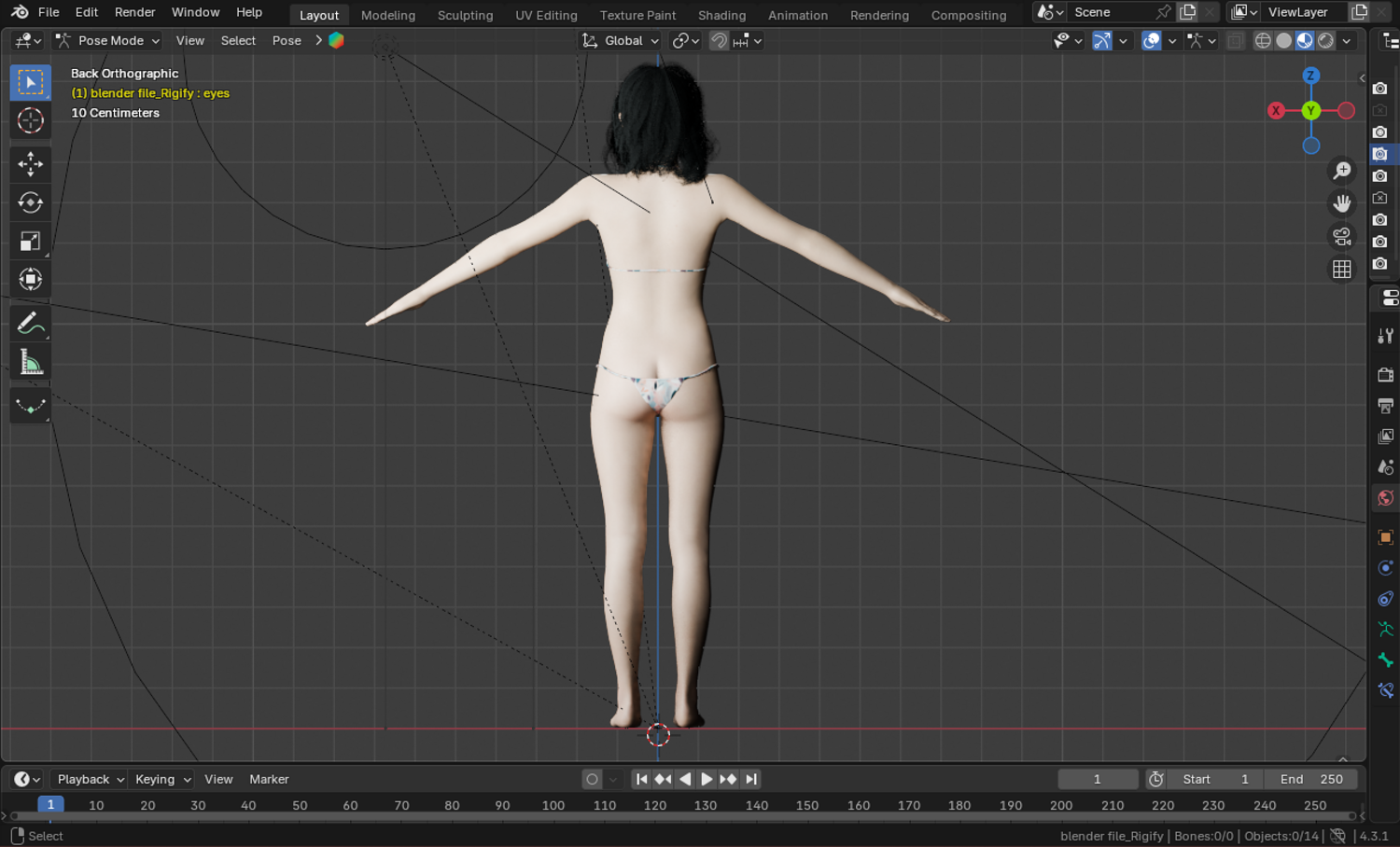Screen dimensions: 1400x847
Task: Expand the viewport sidebar arrow
Action: click(1362, 78)
